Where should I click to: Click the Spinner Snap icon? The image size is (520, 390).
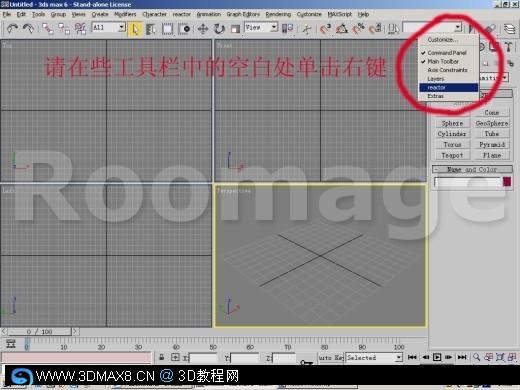(x=375, y=29)
